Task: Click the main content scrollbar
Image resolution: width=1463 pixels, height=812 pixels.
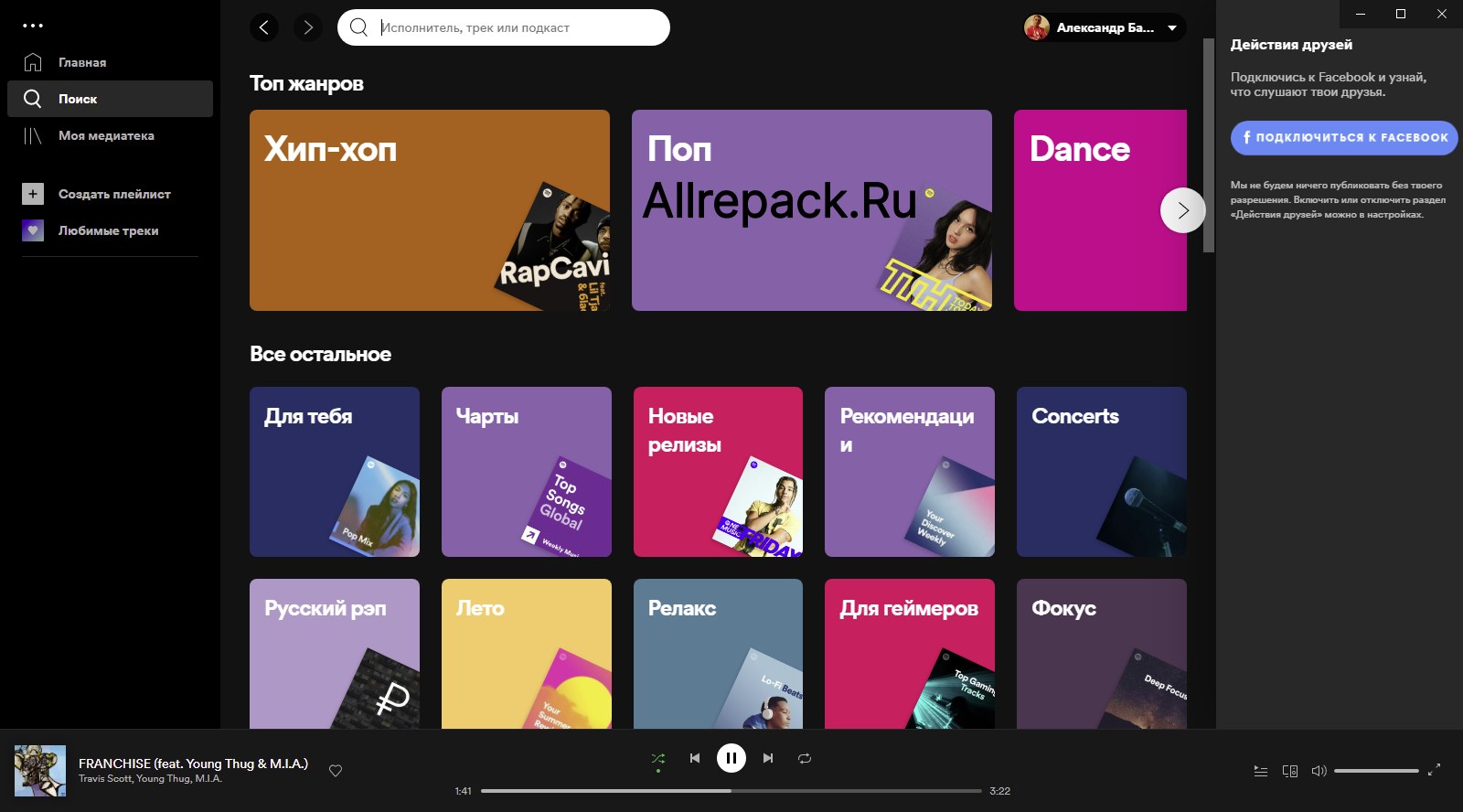Action: pyautogui.click(x=1209, y=146)
